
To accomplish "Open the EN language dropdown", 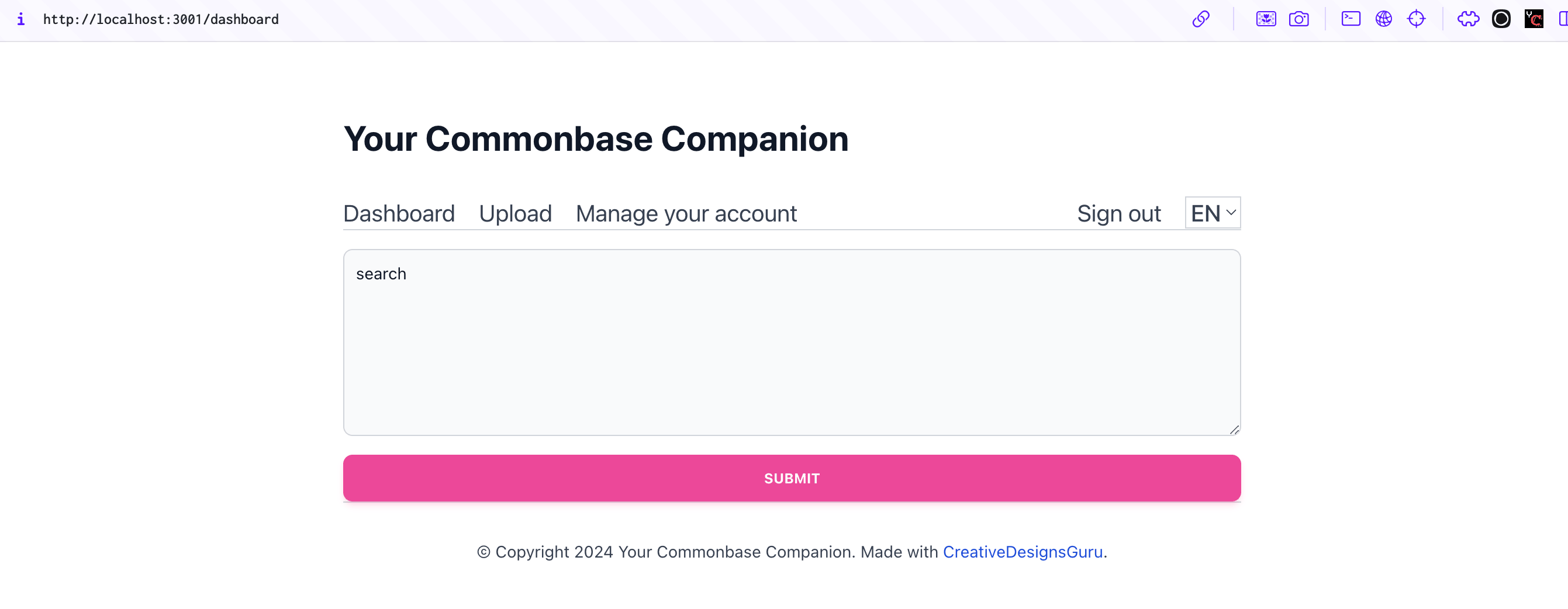I will [1212, 213].
